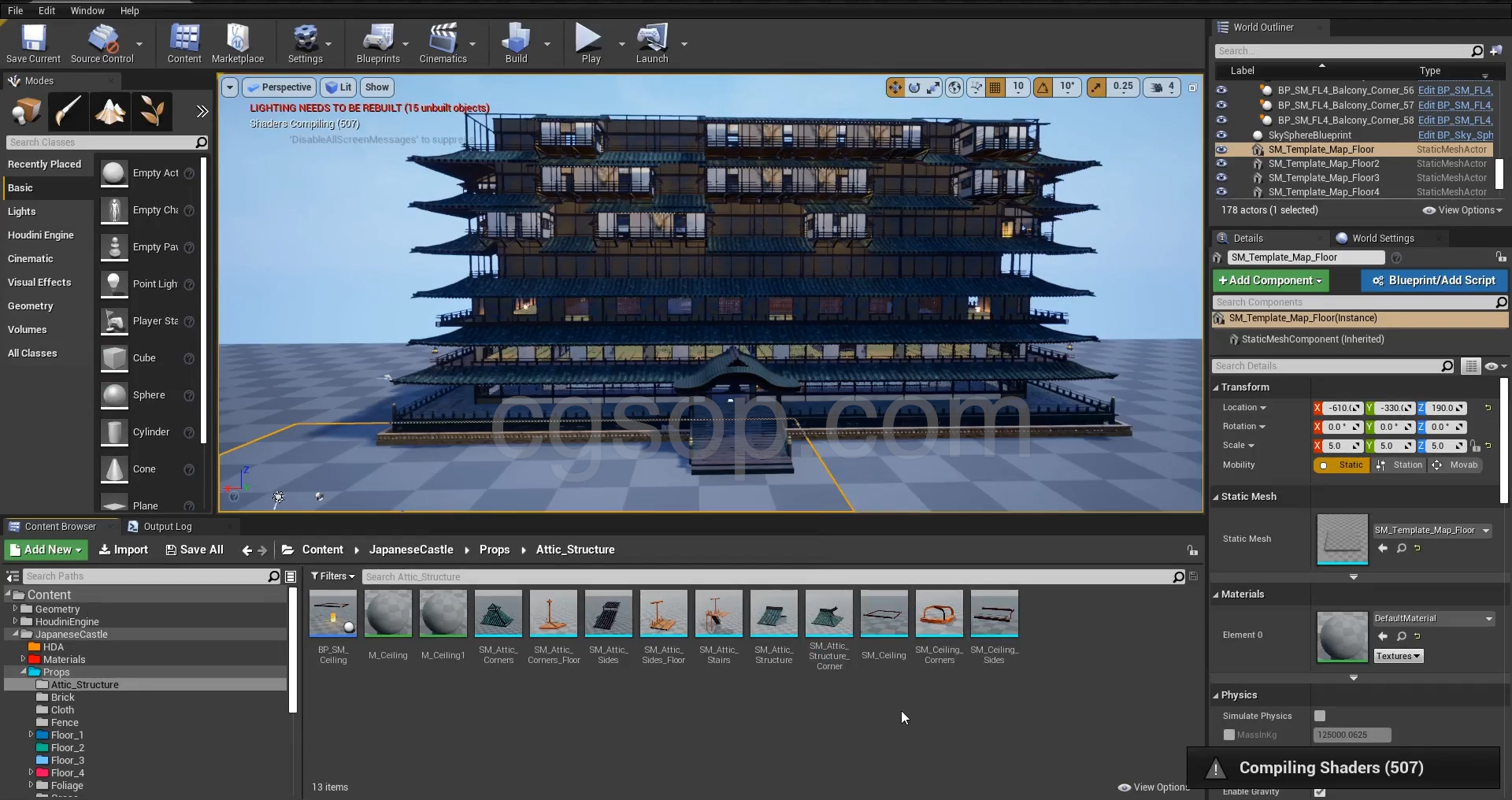1512x800 pixels.
Task: Open the Cinematics toolbar icon
Action: click(443, 43)
